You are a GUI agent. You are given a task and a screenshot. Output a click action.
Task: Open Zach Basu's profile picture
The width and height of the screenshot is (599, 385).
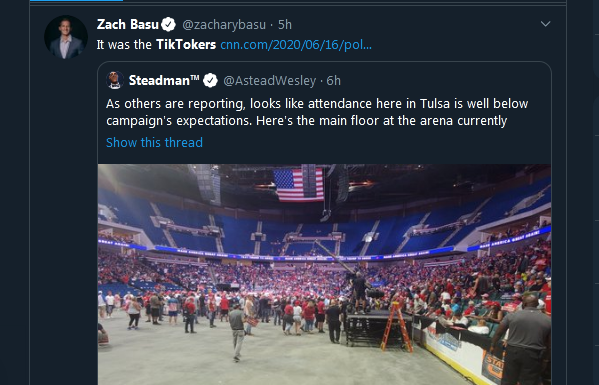tap(66, 37)
